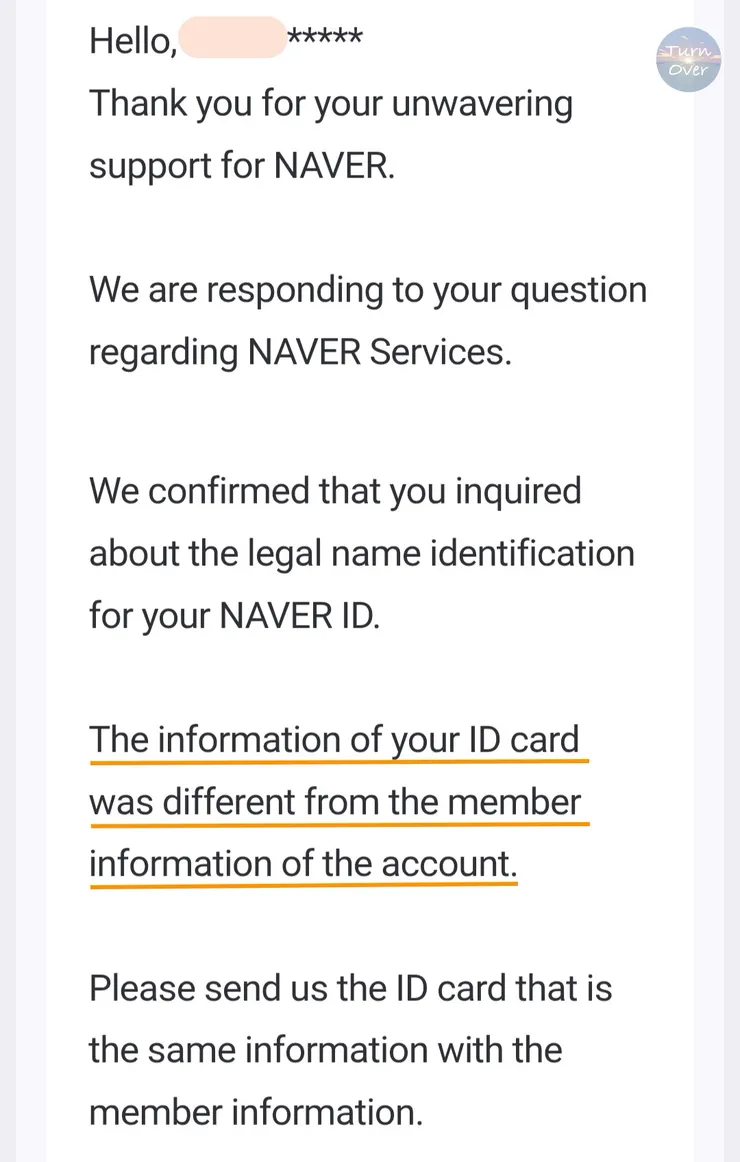
Task: Click the Turn Over watermark badge
Action: click(688, 60)
